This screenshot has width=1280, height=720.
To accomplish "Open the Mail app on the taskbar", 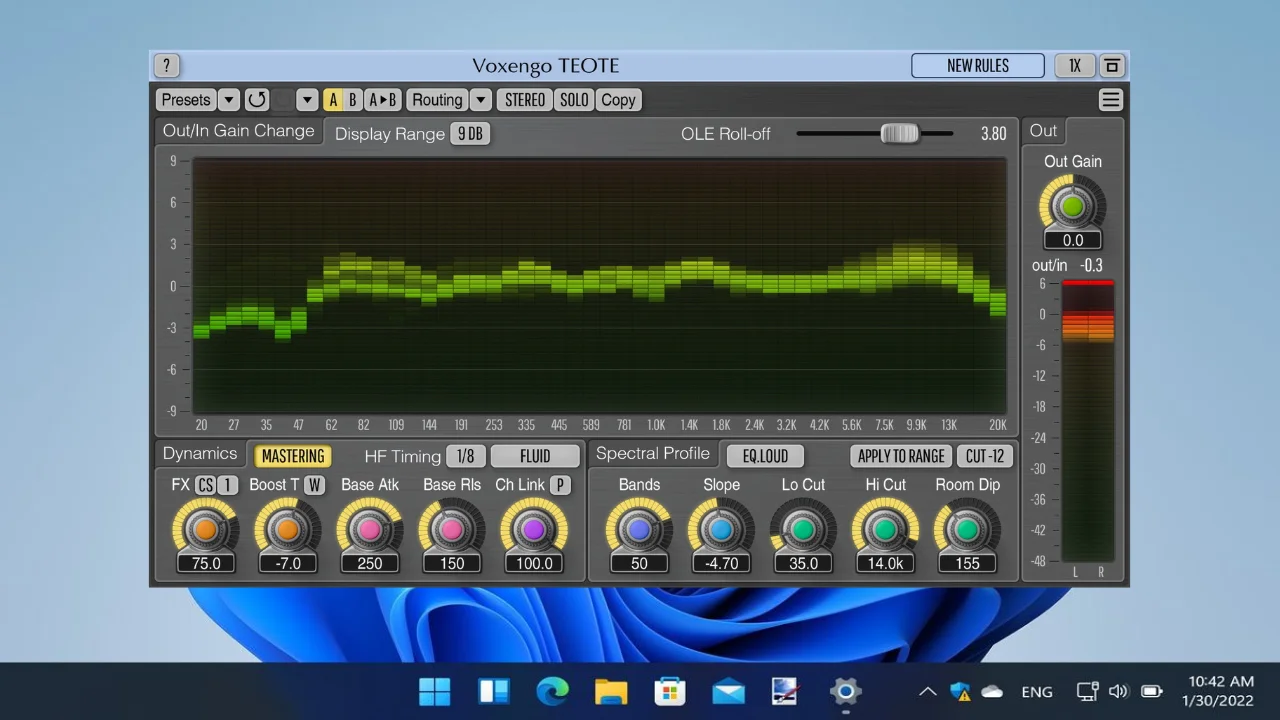I will tap(728, 691).
